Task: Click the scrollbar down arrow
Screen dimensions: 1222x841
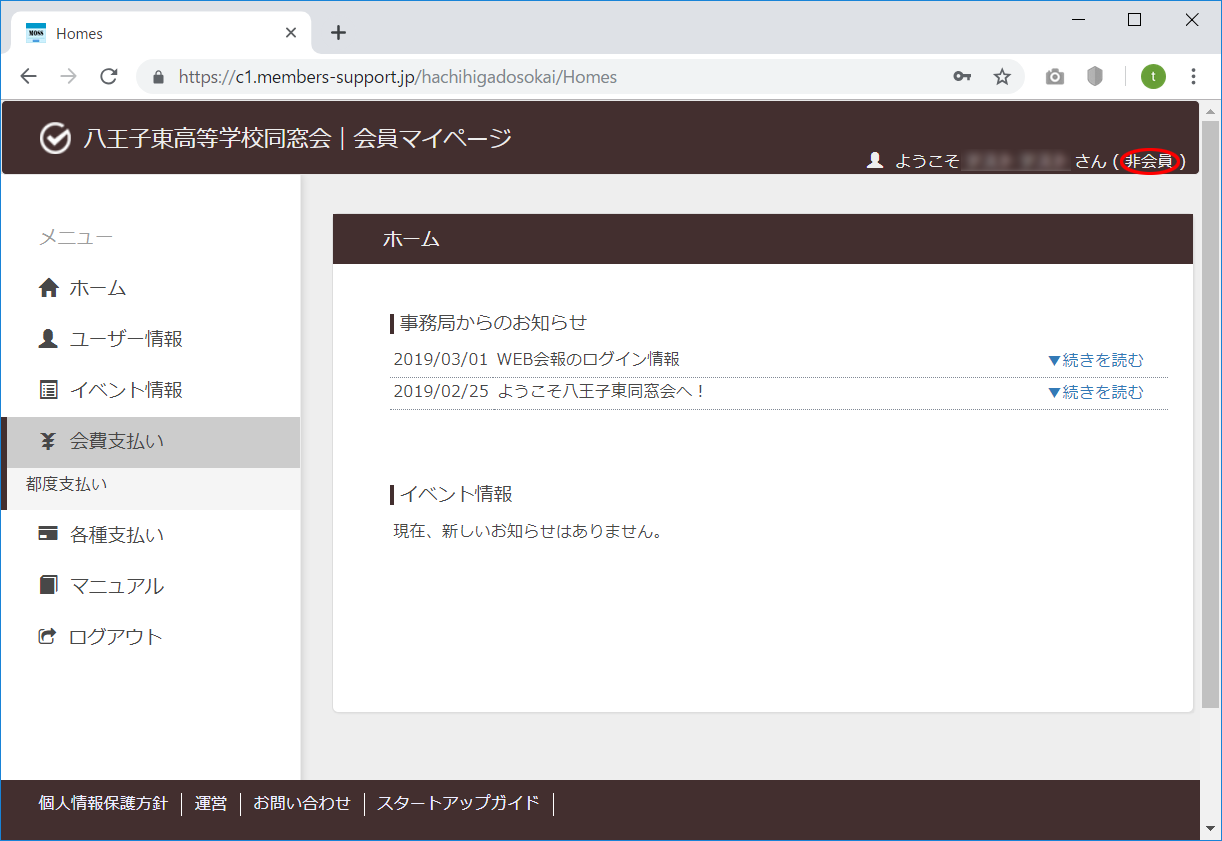Action: 1211,828
